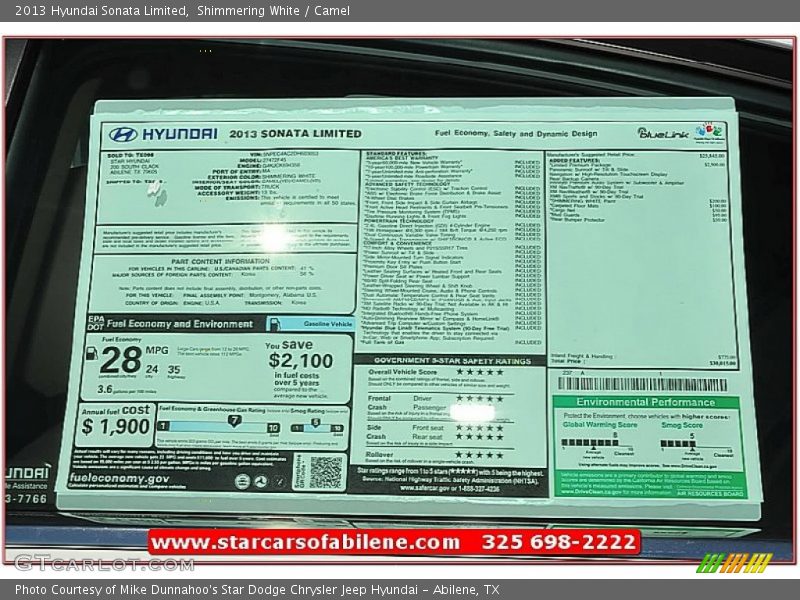Click the '$1,900' annual fuel cost
Viewport: 800px width, 600px height.
116,427
